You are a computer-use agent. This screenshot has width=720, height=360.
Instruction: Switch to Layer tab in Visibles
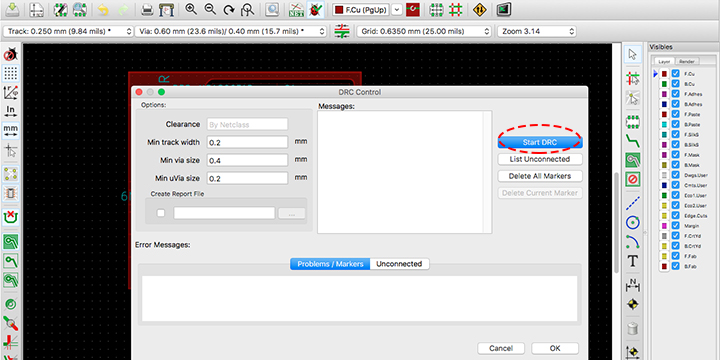[664, 61]
